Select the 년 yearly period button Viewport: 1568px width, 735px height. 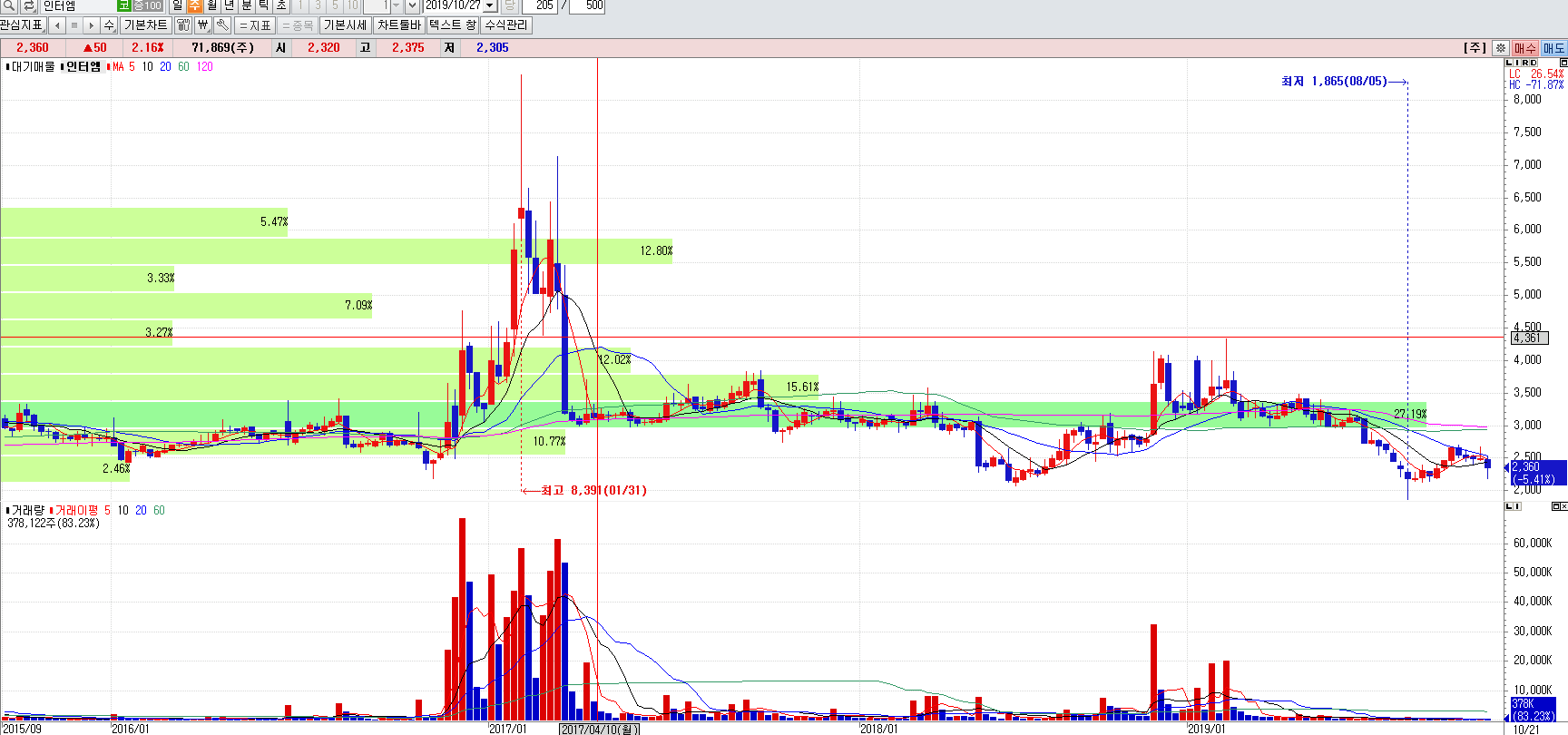[x=229, y=5]
